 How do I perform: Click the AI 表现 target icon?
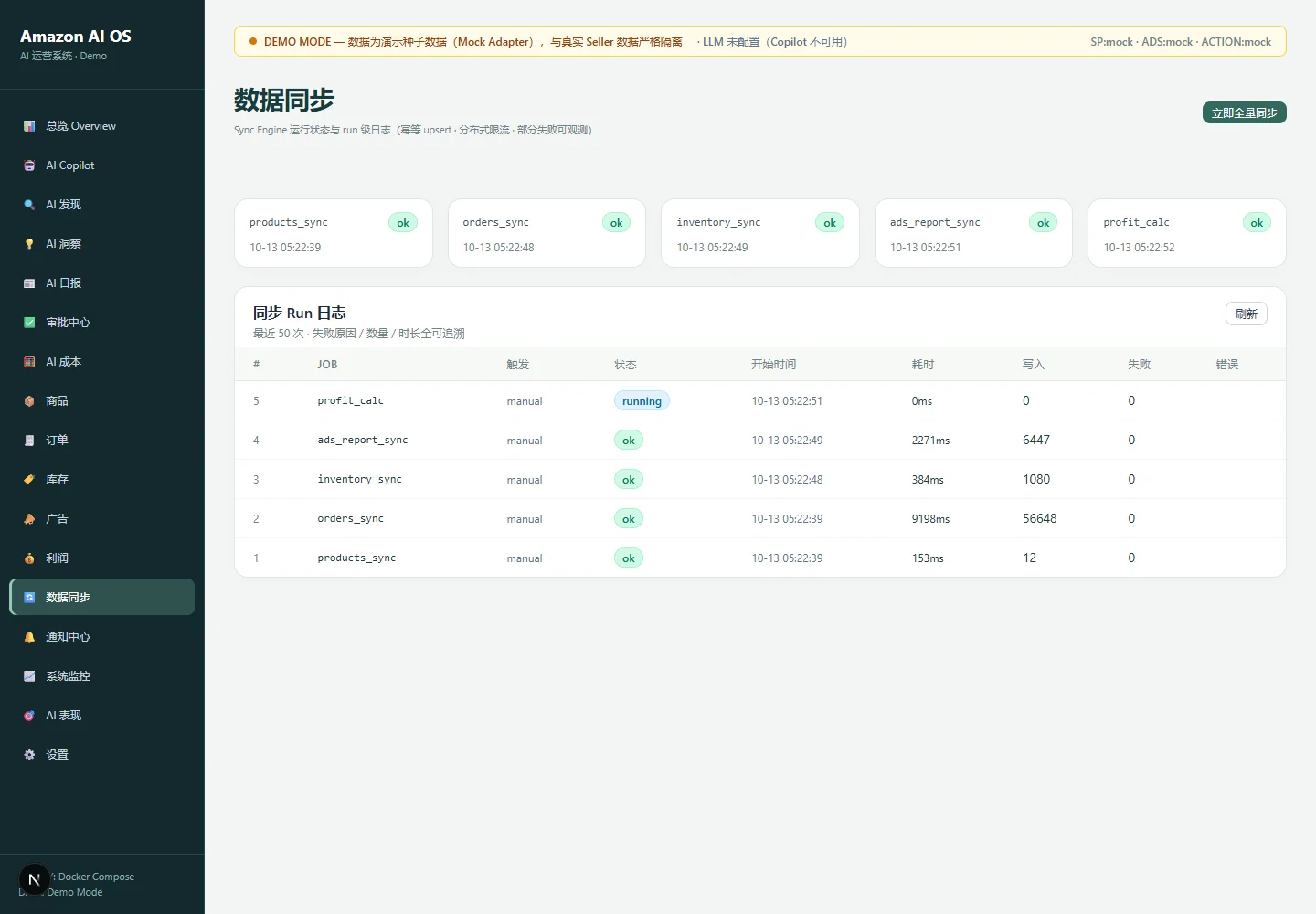coord(29,716)
